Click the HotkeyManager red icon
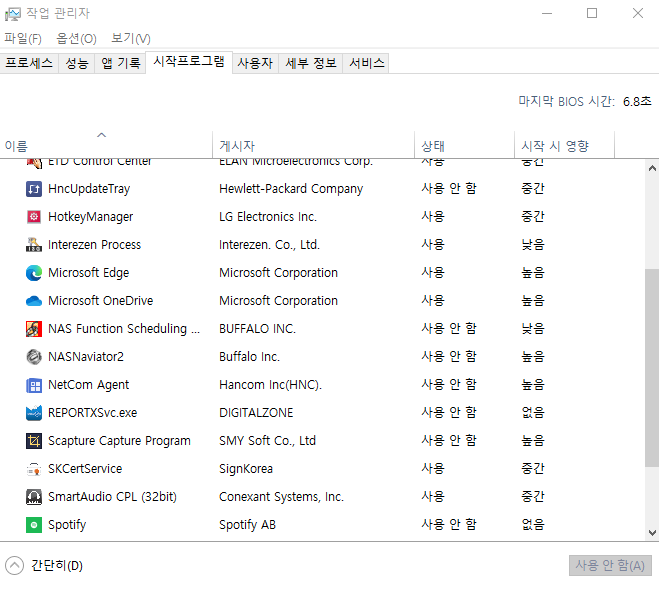This screenshot has height=590, width=659. [34, 217]
